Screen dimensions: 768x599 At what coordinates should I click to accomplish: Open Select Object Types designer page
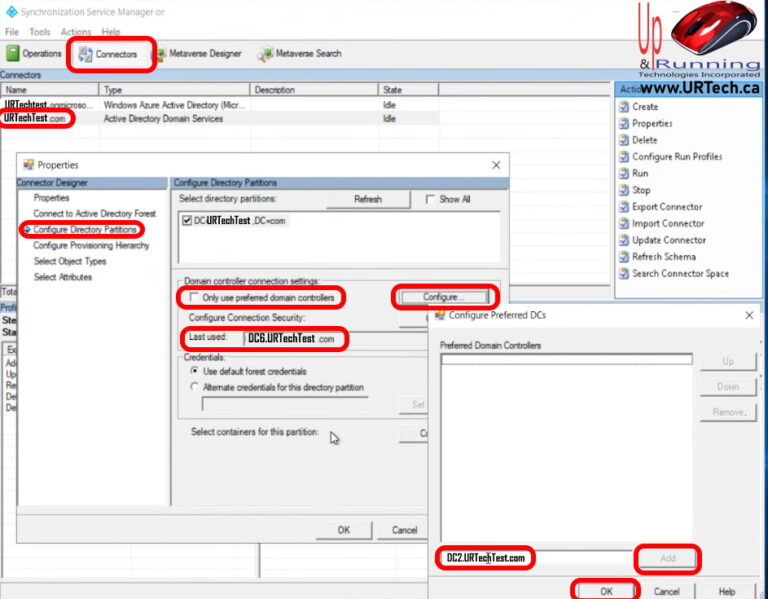tap(69, 261)
